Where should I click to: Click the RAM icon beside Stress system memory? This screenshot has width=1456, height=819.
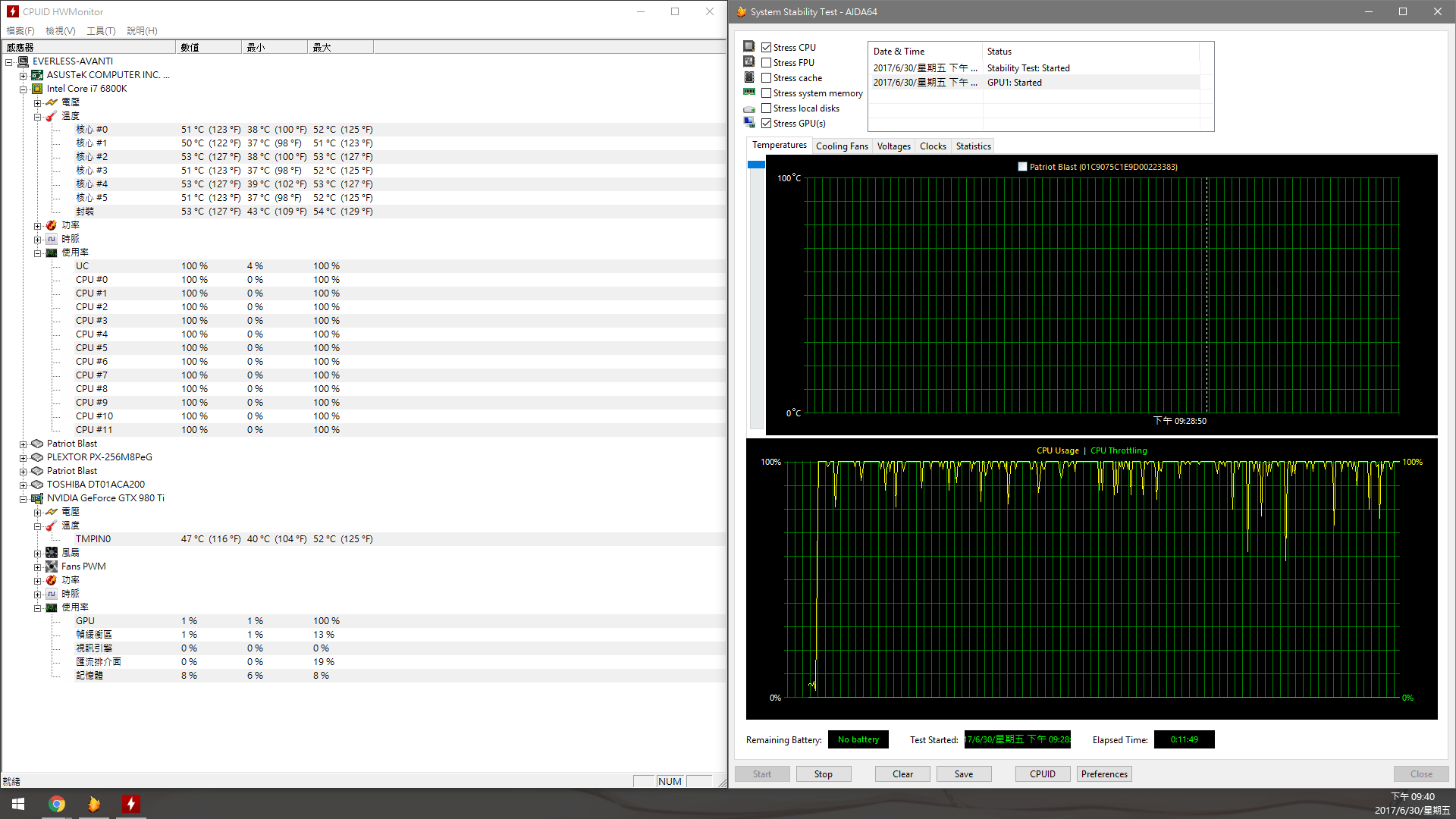pos(749,93)
